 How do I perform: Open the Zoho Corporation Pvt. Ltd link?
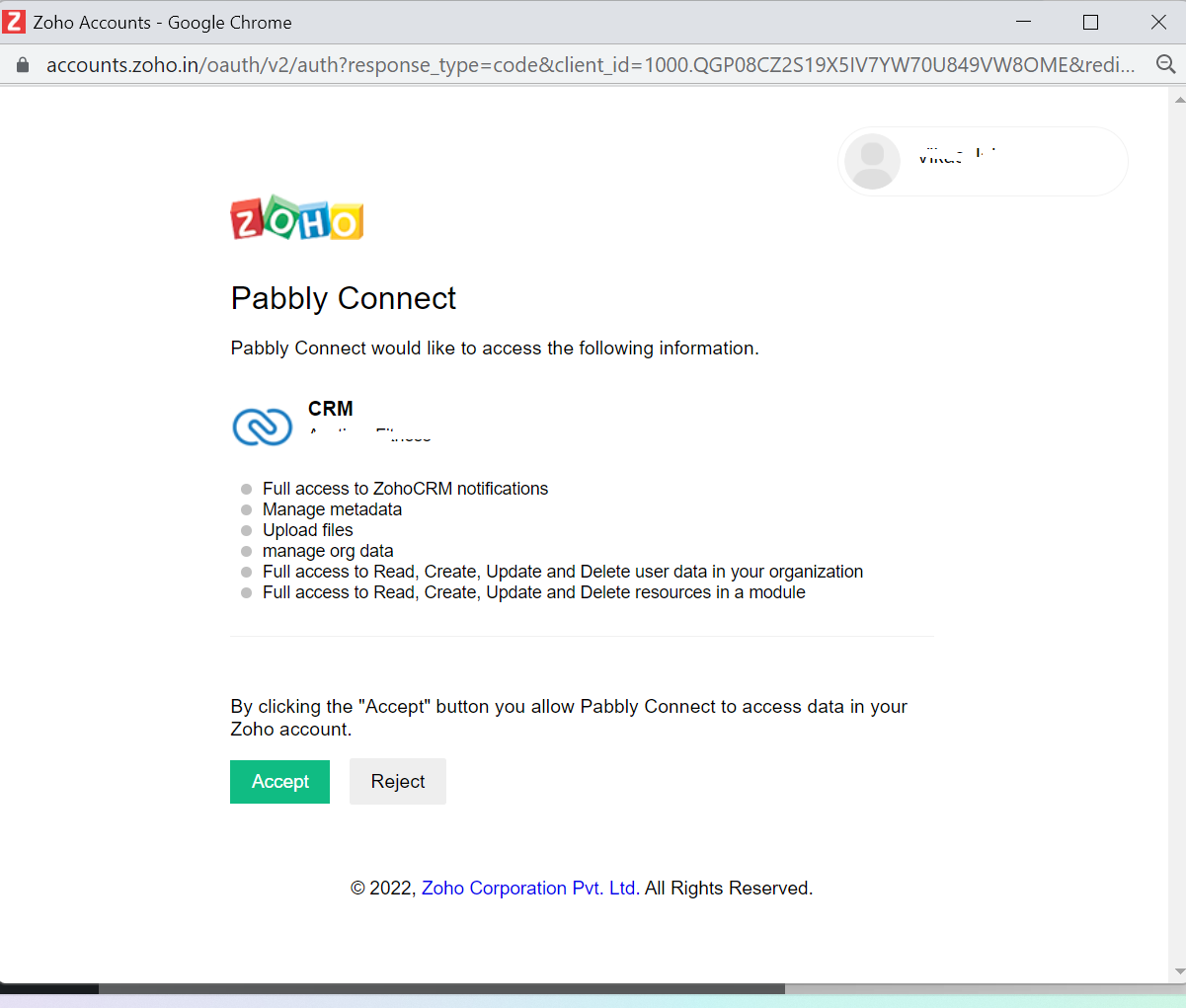pyautogui.click(x=528, y=888)
